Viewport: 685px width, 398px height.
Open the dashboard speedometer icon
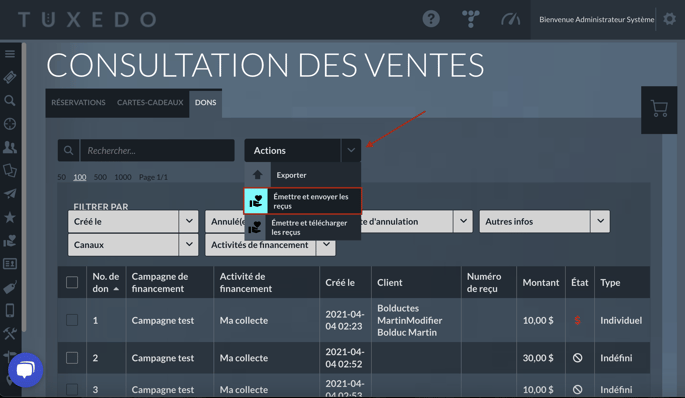coord(511,19)
